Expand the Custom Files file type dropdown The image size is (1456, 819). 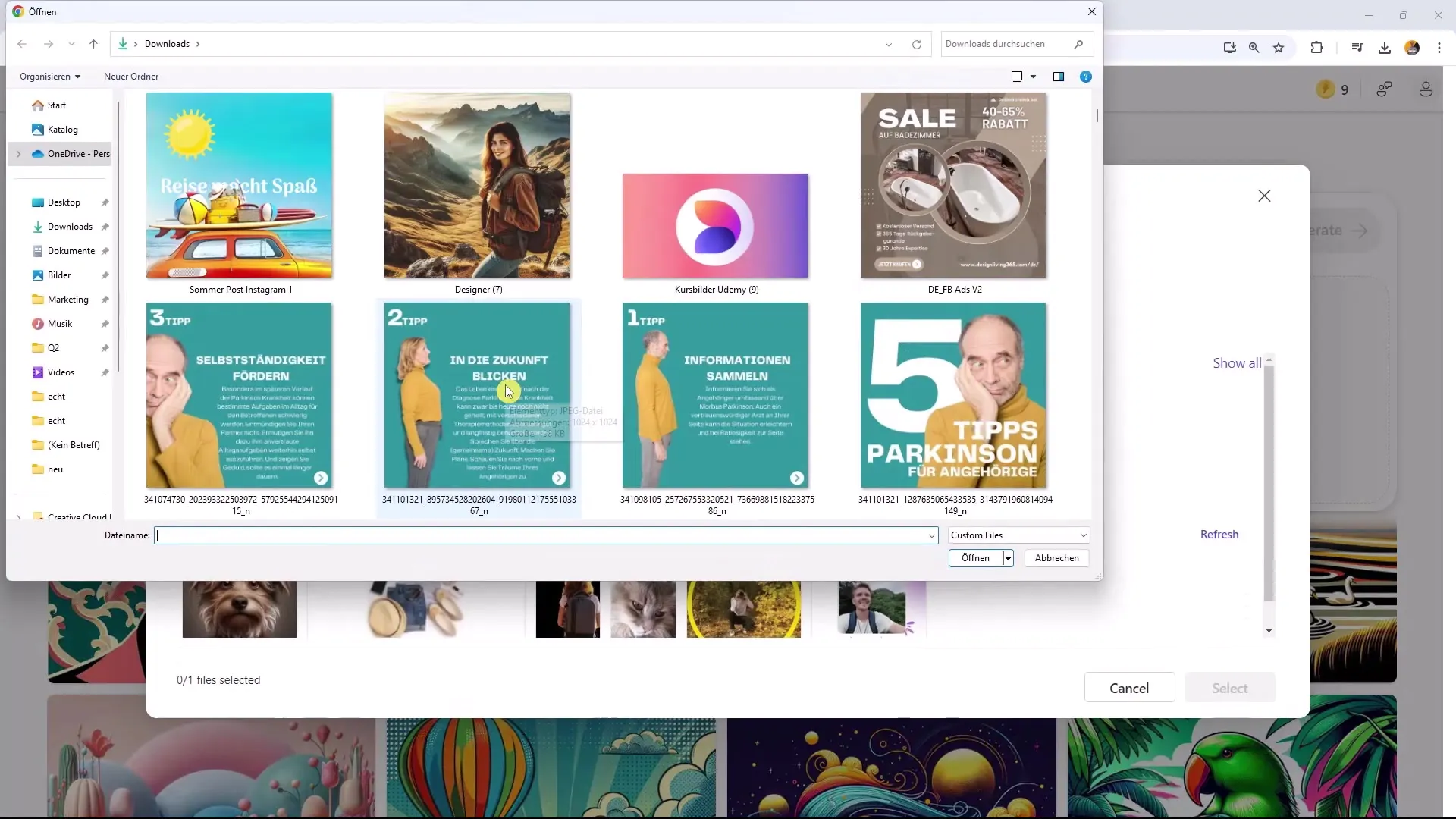pyautogui.click(x=1083, y=535)
